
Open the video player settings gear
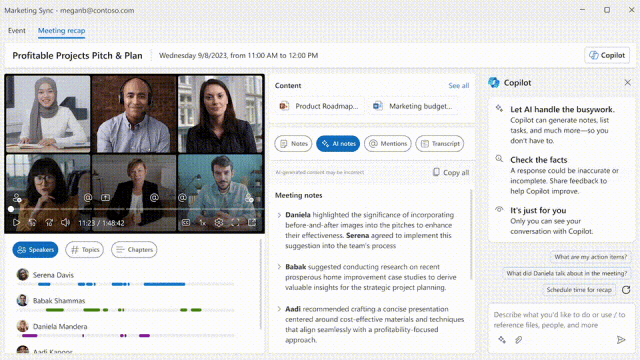tap(219, 223)
